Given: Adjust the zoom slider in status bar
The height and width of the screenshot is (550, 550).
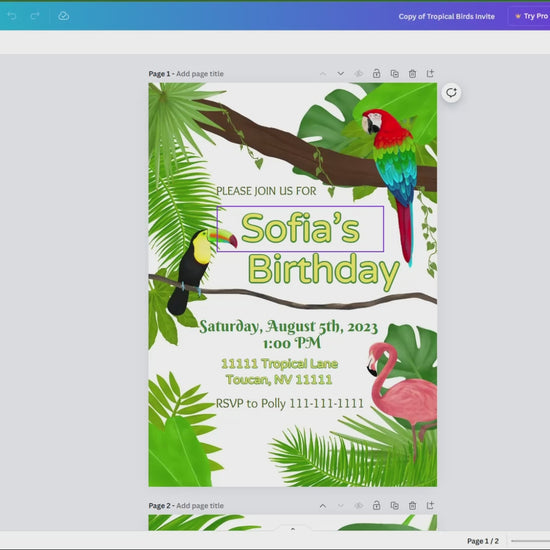Looking at the screenshot, I should (530, 541).
